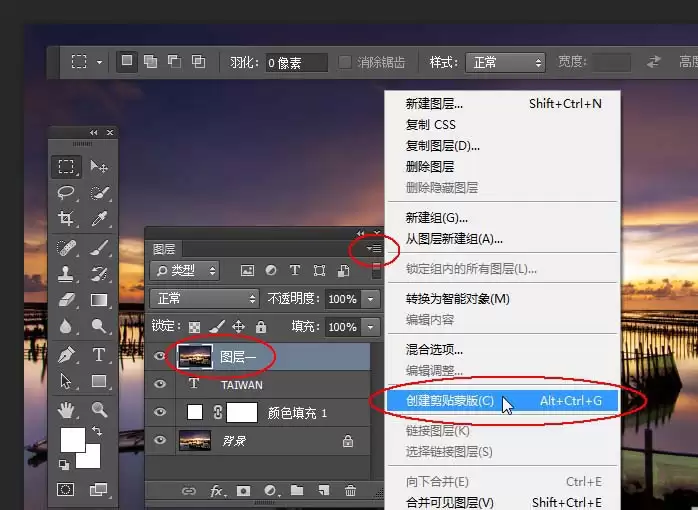Click the foreground color swatch
Image resolution: width=698 pixels, height=510 pixels.
(x=73, y=440)
